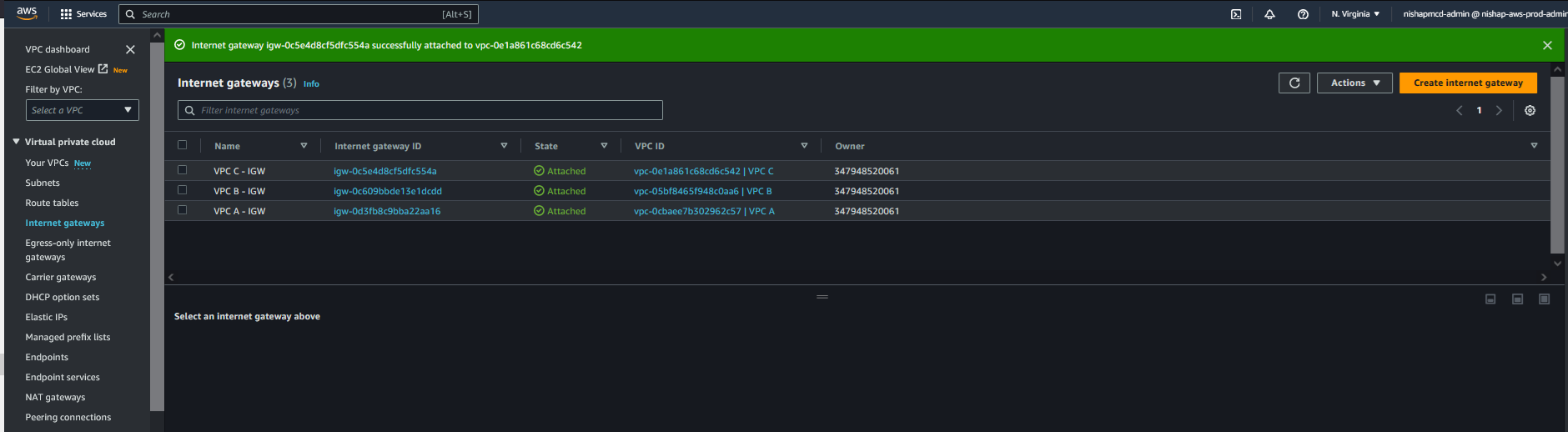Screen dimensions: 1568x432
Task: Click the AWS logo home icon
Action: (x=27, y=13)
